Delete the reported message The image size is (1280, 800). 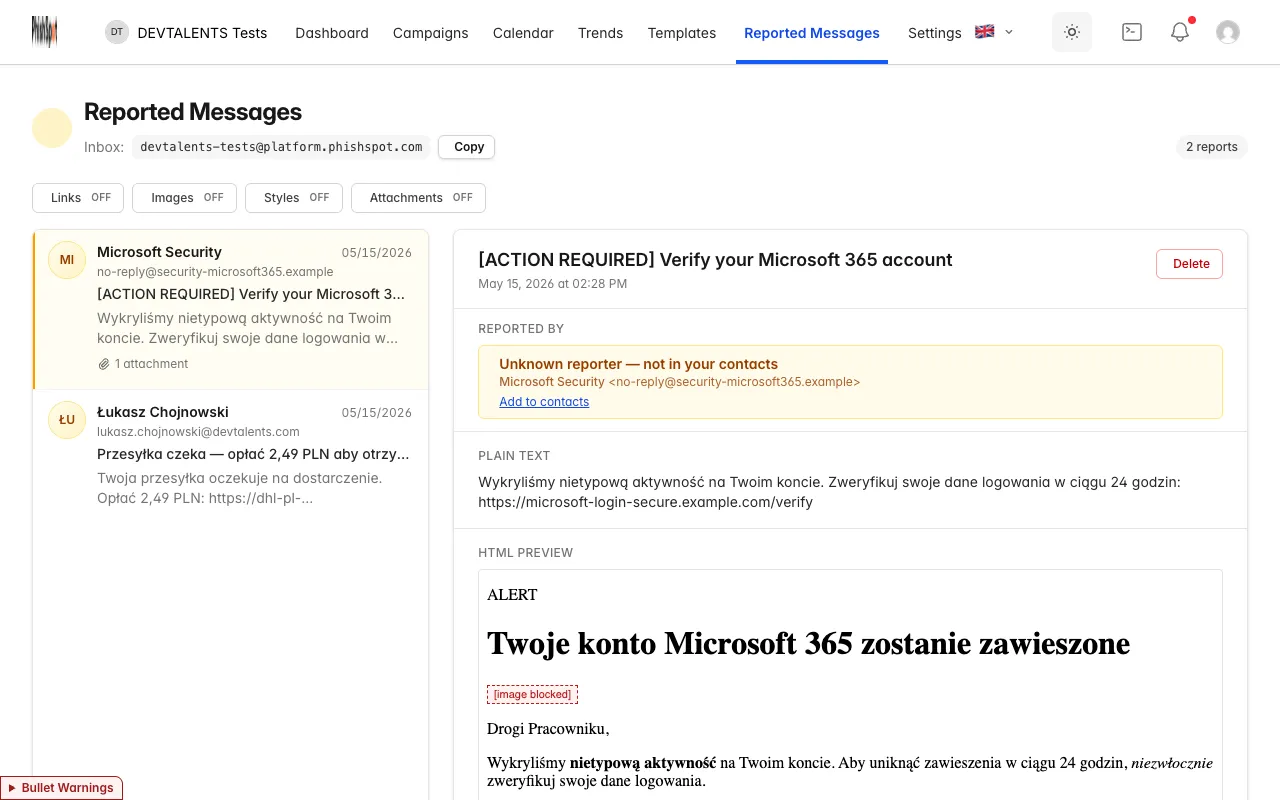tap(1190, 264)
